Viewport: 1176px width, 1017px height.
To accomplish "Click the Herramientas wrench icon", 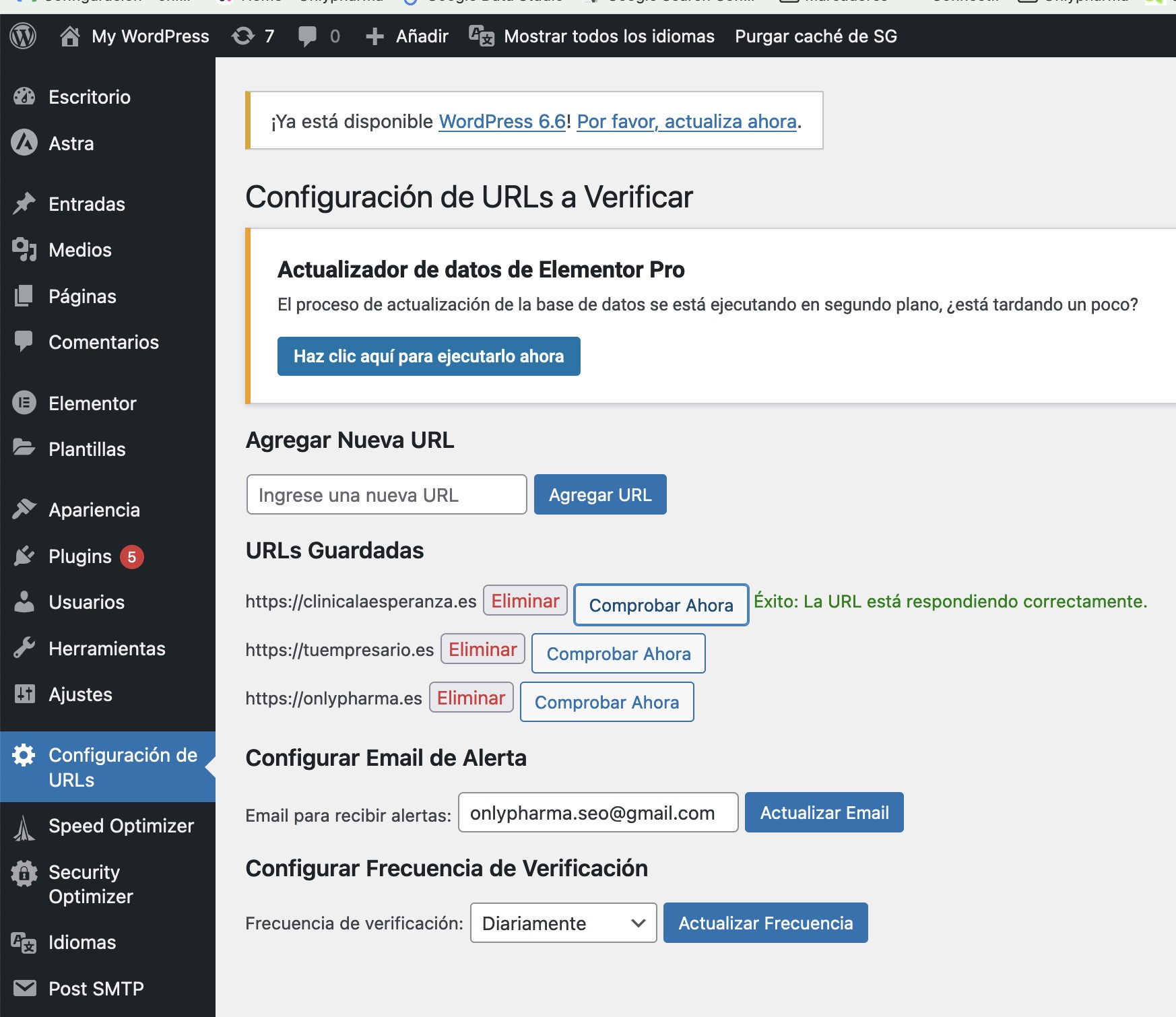I will tap(24, 648).
